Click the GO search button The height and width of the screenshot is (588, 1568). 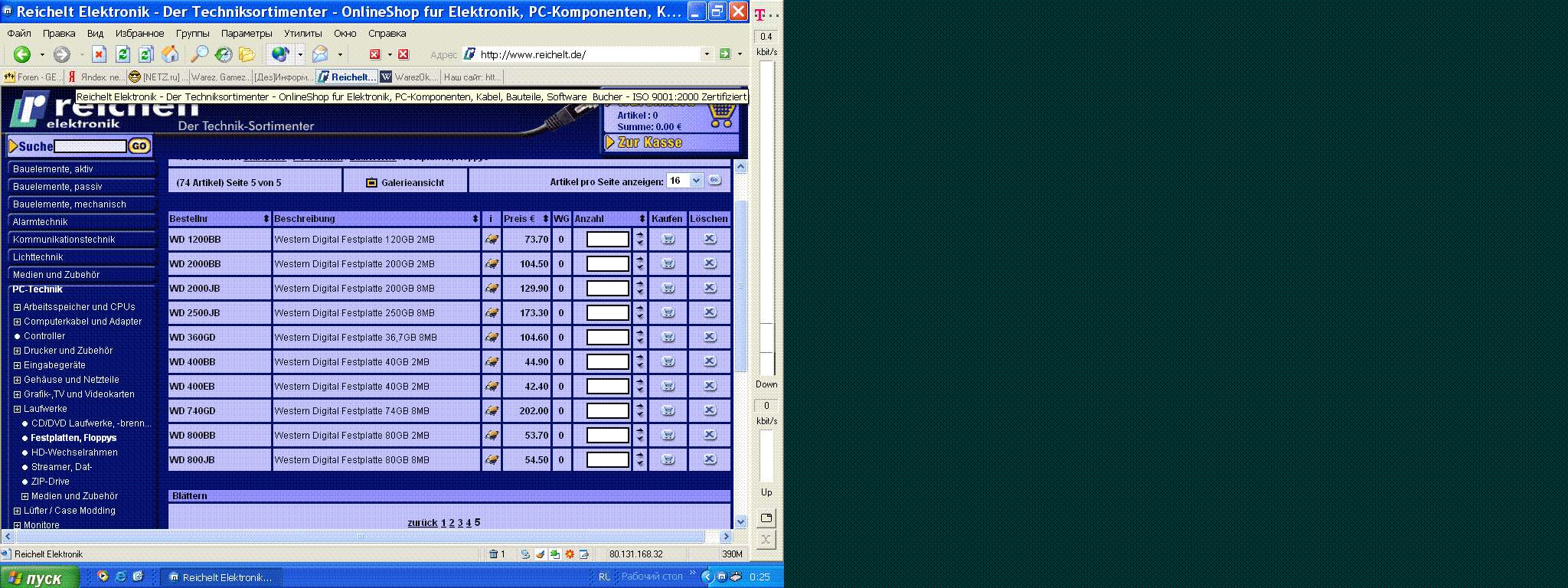point(139,146)
